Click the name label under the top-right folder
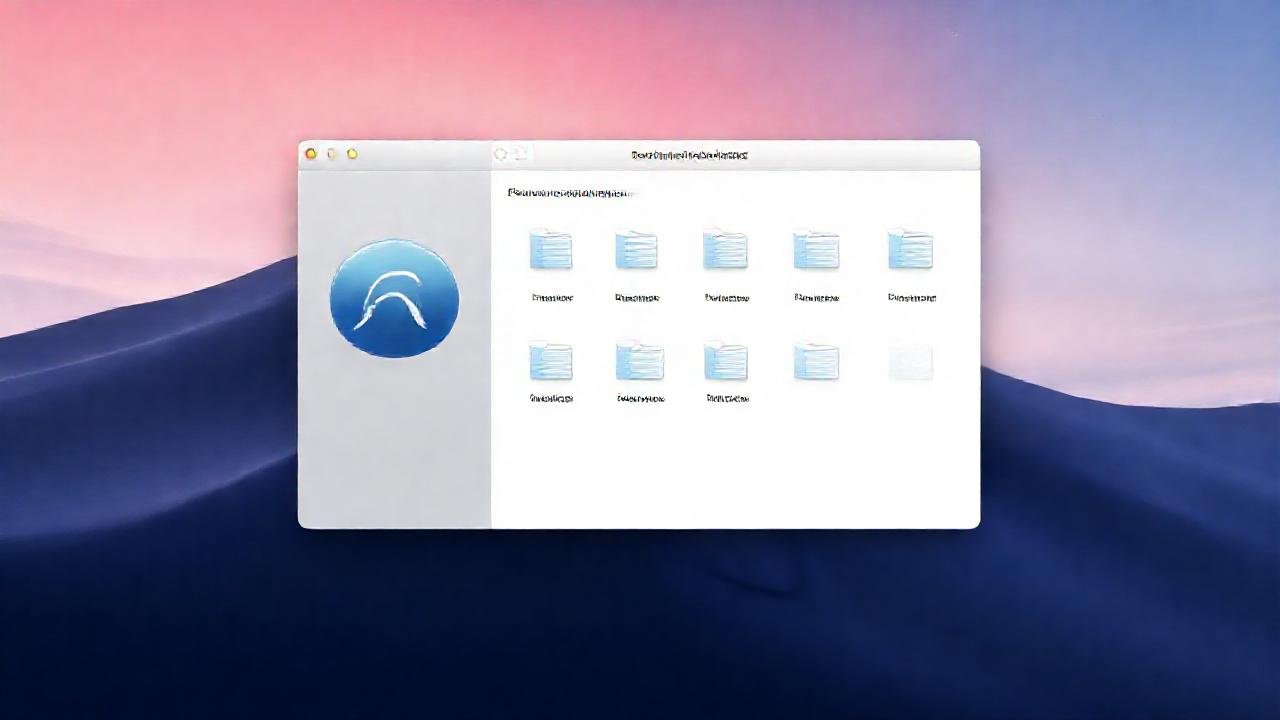1280x720 pixels. click(x=912, y=297)
